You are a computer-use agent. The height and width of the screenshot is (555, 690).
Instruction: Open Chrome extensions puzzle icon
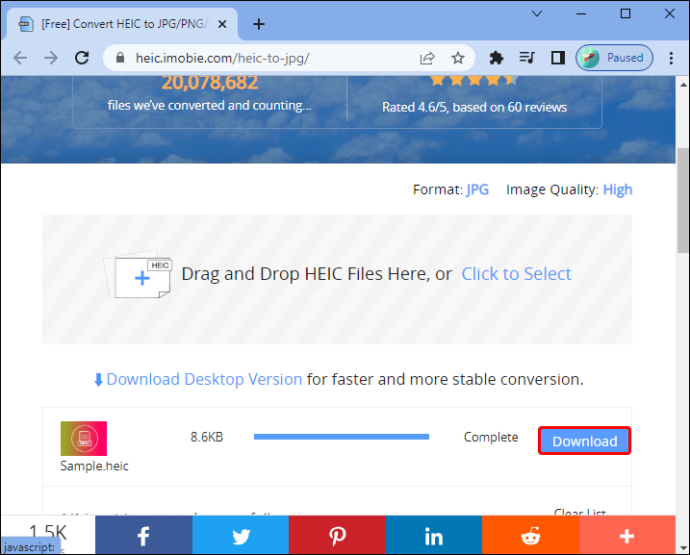tap(496, 58)
